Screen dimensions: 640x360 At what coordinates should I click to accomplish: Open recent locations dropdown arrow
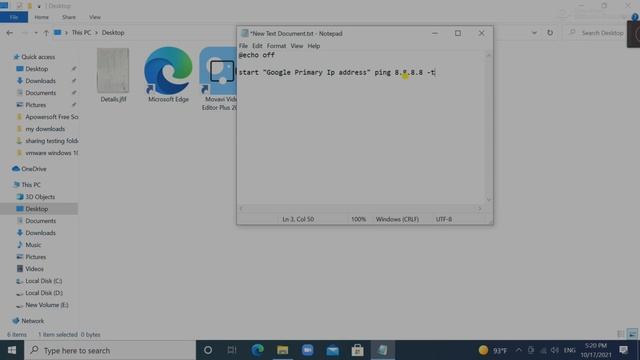point(36,33)
